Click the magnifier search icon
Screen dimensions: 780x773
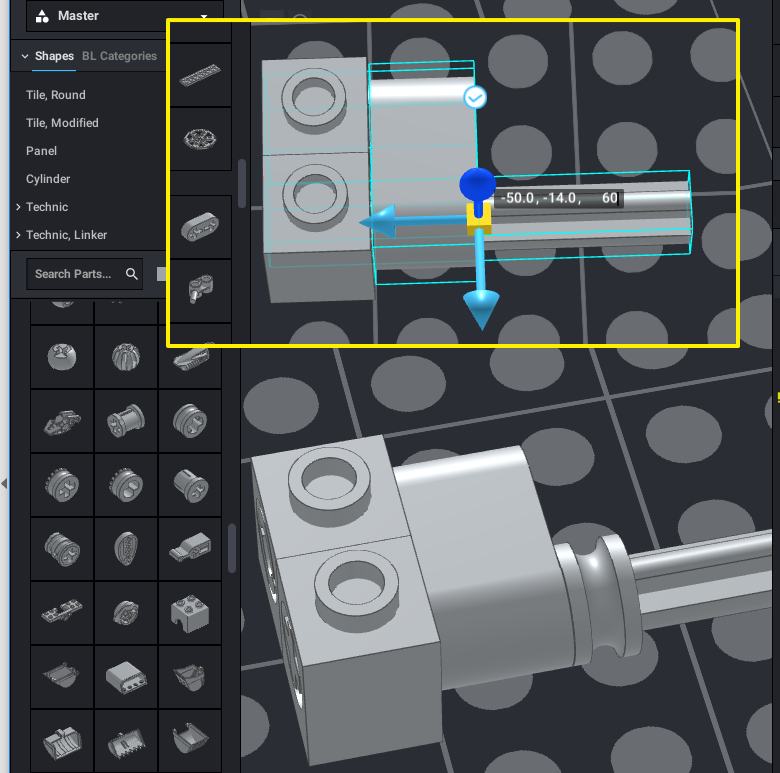pos(132,274)
